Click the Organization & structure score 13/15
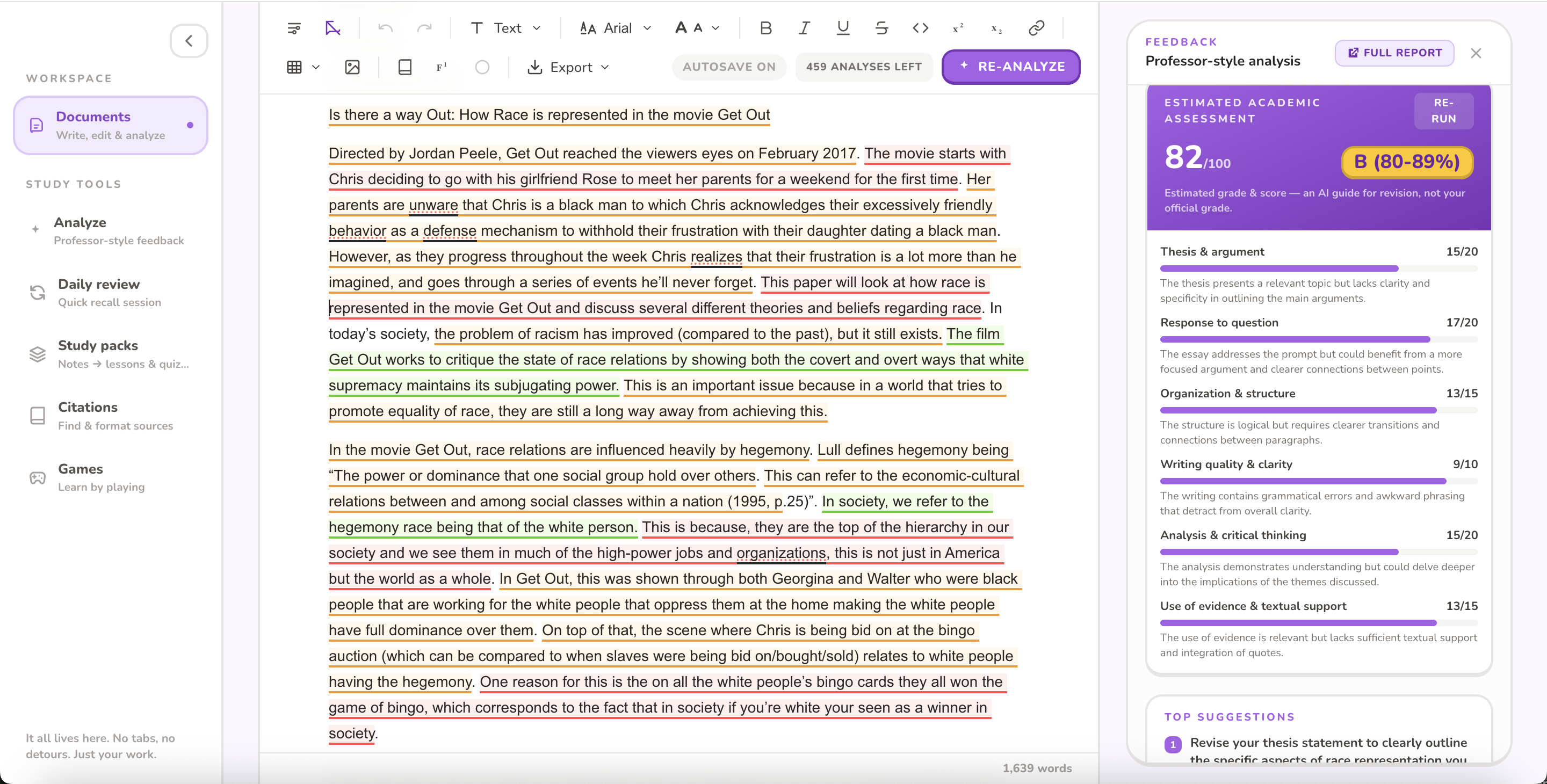Viewport: 1547px width, 784px height. [x=1462, y=393]
